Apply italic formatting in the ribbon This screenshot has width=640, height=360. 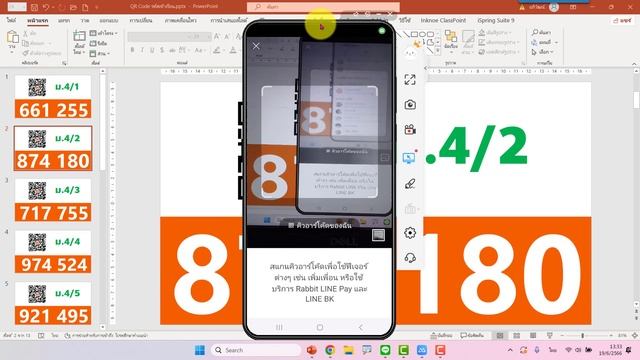tap(142, 50)
